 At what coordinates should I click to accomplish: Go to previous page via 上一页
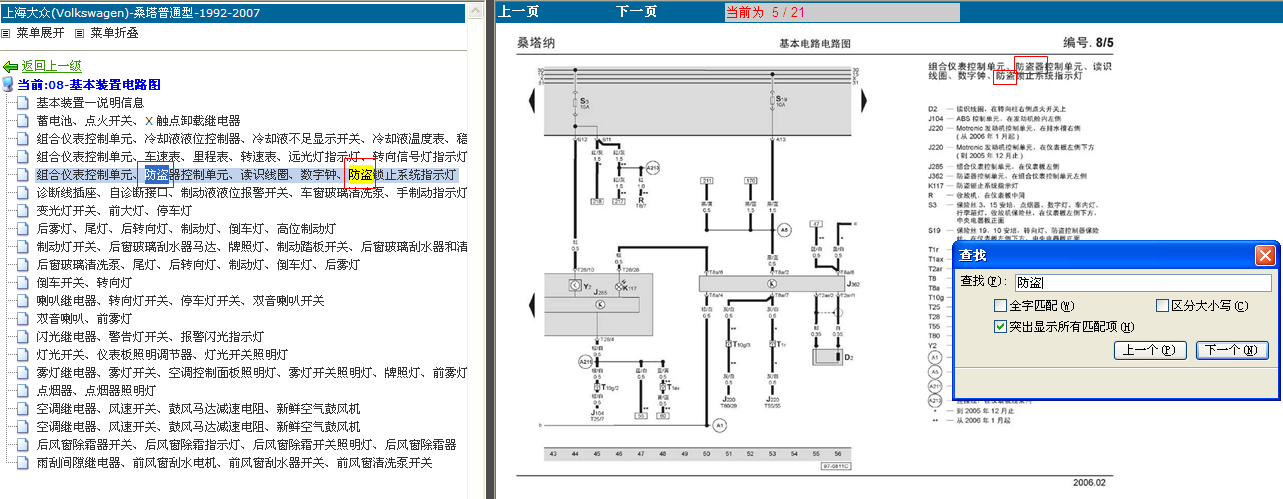519,12
